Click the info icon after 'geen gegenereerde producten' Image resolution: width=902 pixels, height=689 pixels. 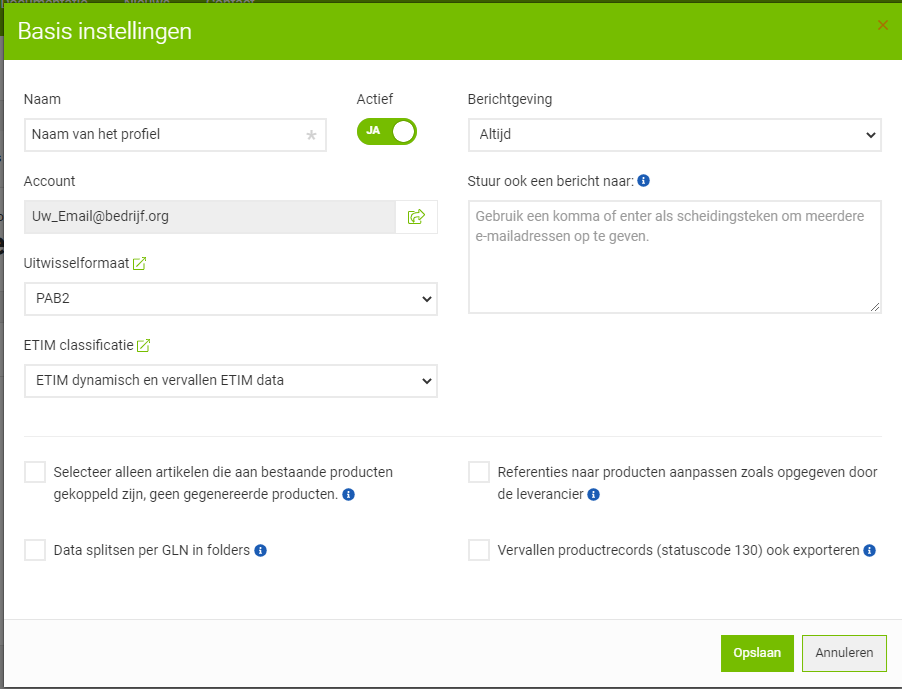pos(349,493)
